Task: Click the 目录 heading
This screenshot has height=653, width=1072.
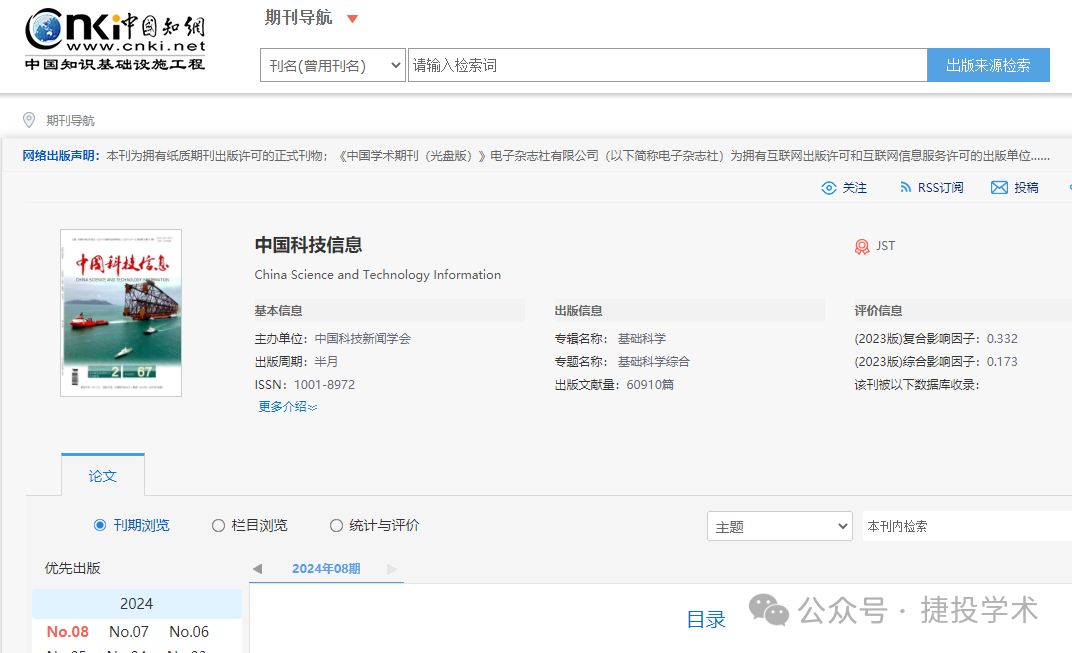Action: tap(706, 619)
